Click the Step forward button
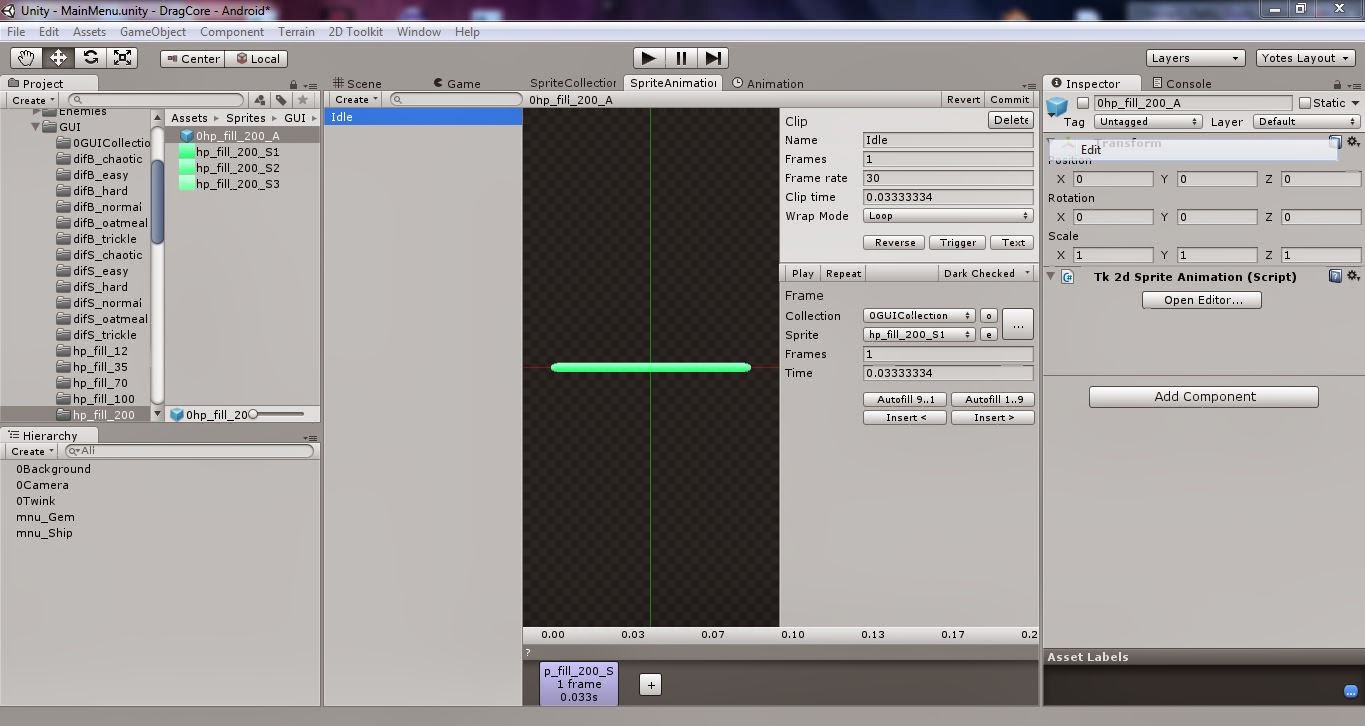This screenshot has height=726, width=1365. pyautogui.click(x=713, y=58)
